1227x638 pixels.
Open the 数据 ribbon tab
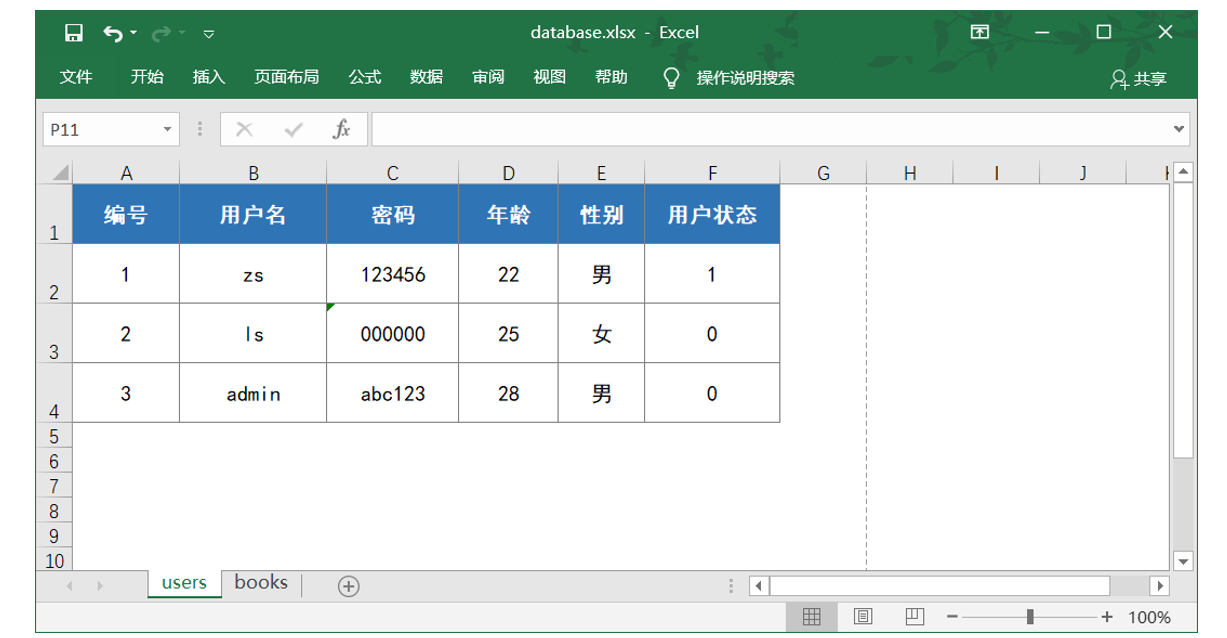428,77
